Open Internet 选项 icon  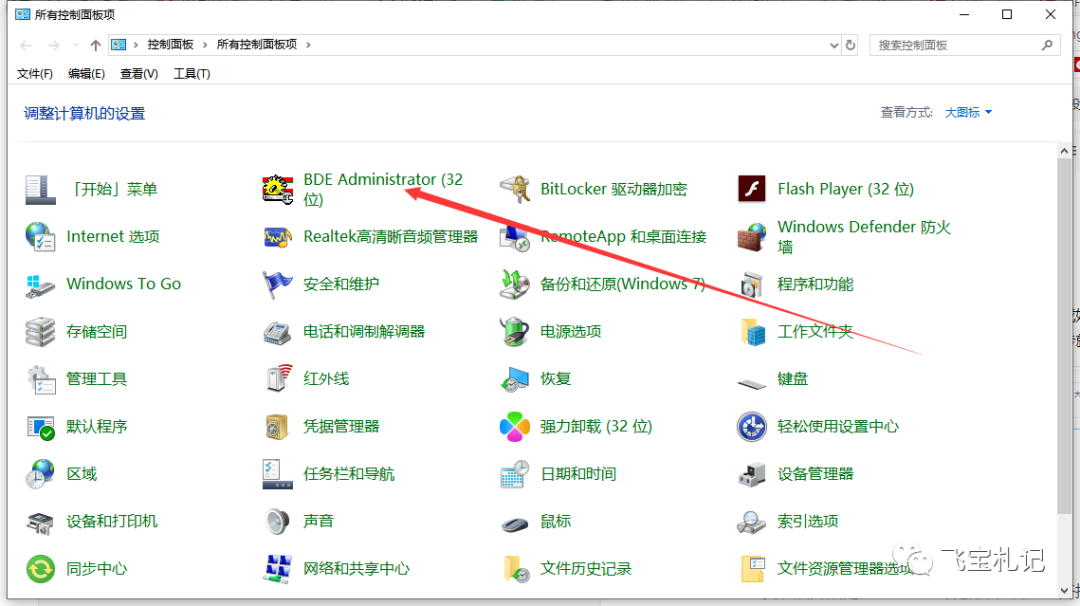pos(40,237)
